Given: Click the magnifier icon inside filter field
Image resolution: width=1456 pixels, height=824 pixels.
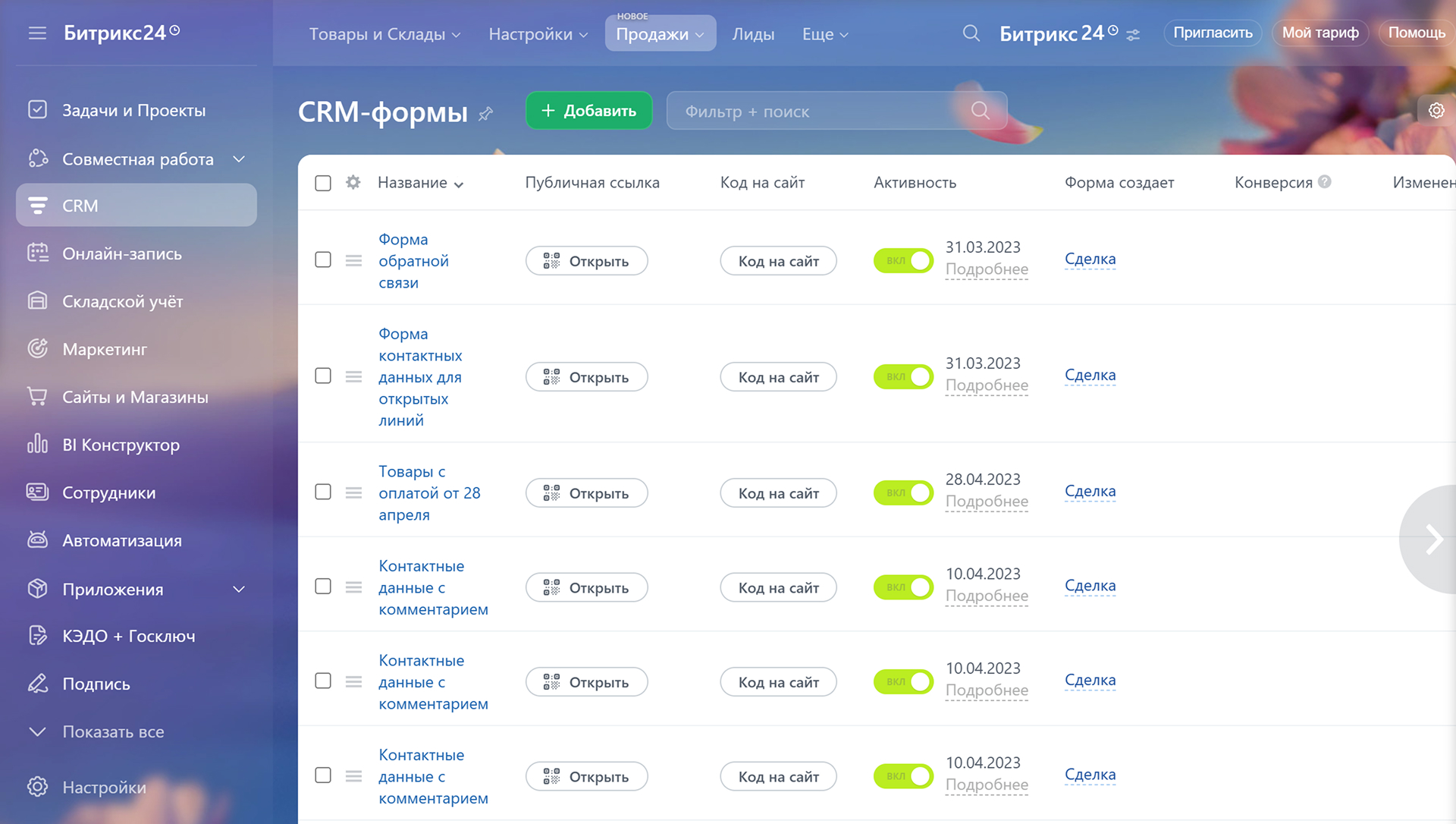Looking at the screenshot, I should pos(981,111).
